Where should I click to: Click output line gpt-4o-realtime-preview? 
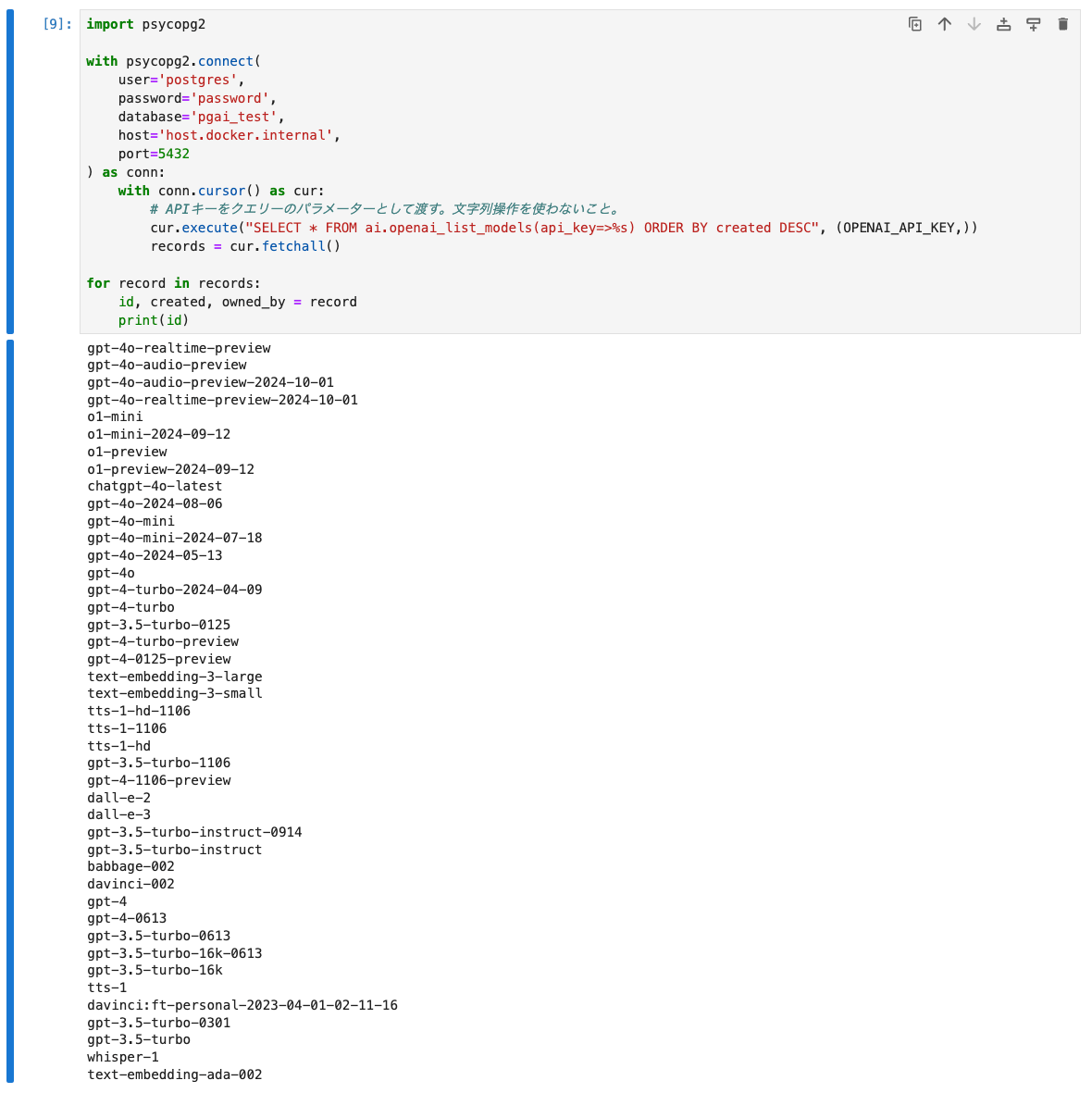[x=180, y=348]
